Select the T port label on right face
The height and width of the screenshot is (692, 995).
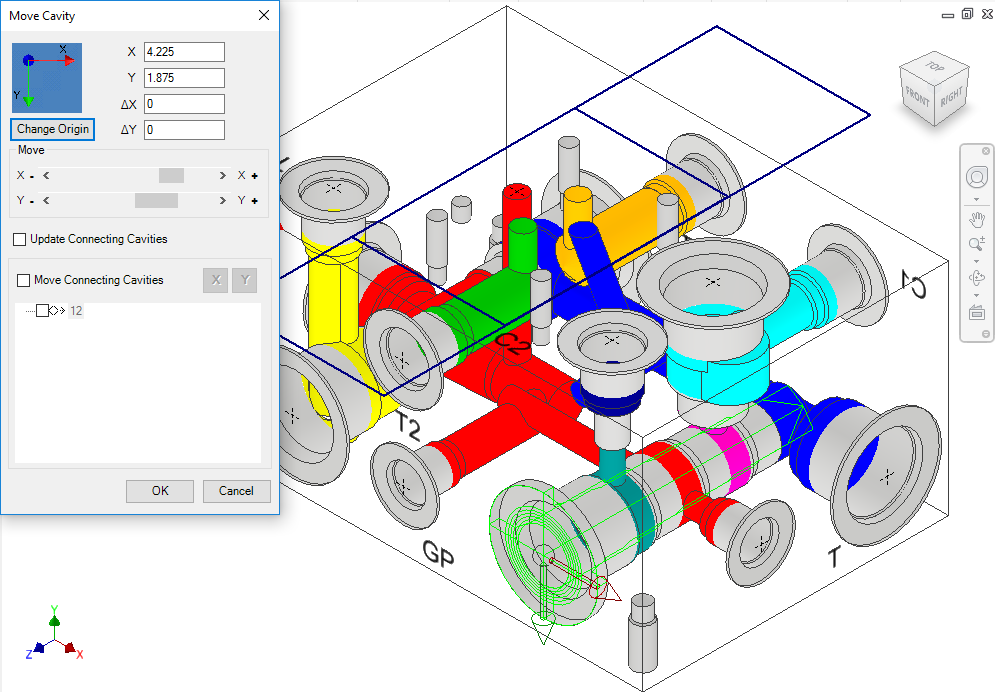[x=835, y=556]
